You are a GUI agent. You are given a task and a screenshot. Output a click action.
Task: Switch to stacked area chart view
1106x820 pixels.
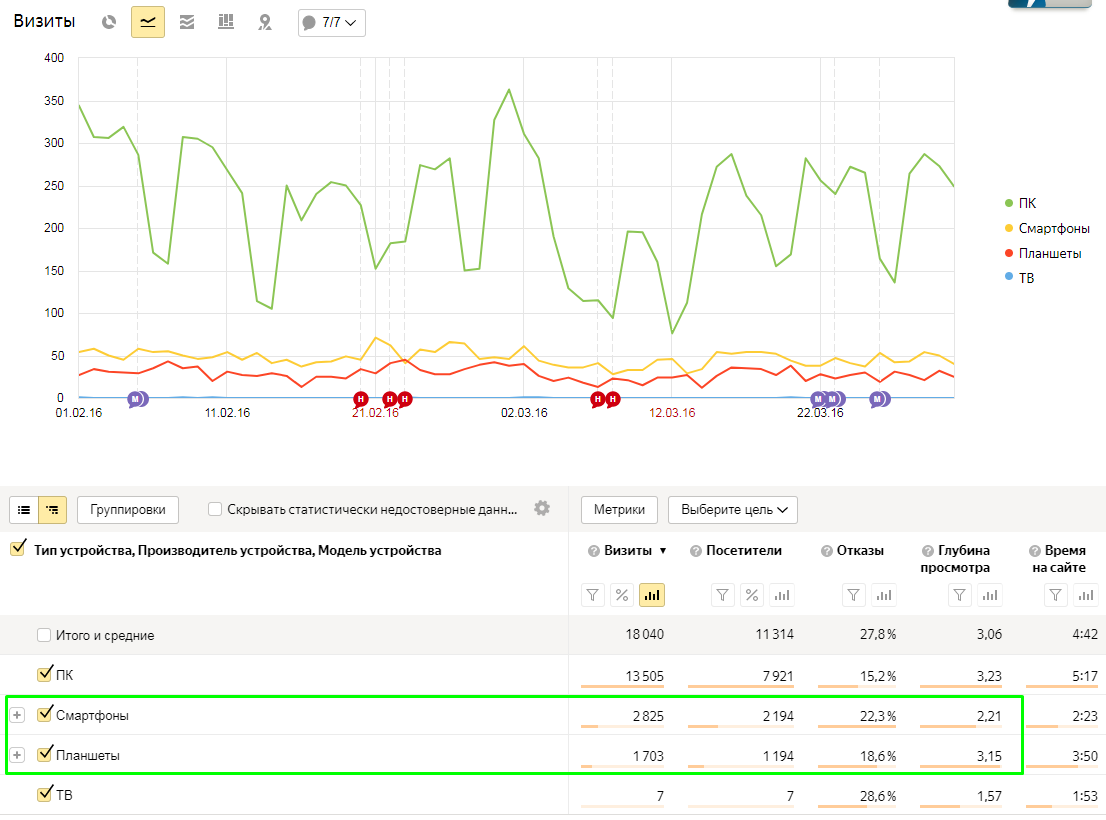[187, 22]
